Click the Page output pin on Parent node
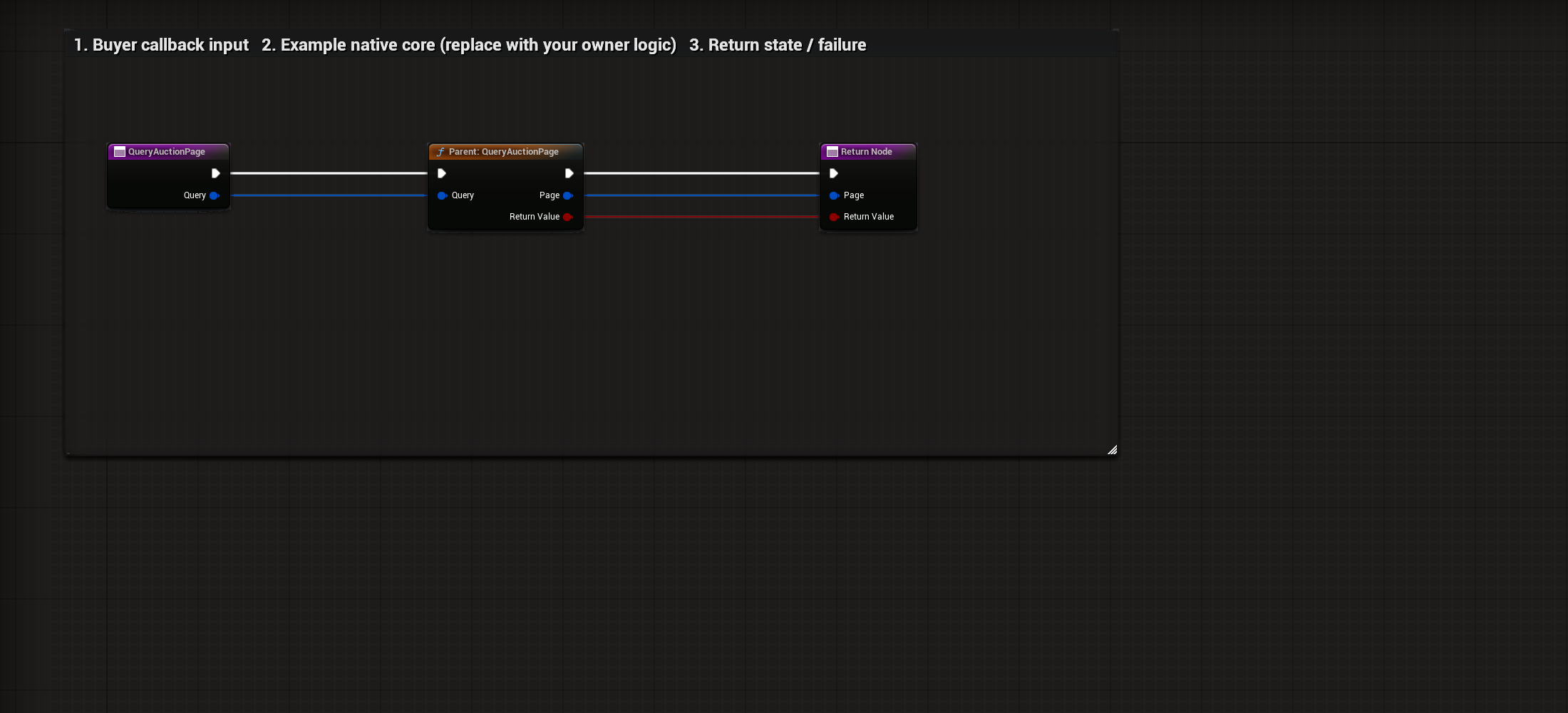The width and height of the screenshot is (1568, 713). click(x=568, y=195)
